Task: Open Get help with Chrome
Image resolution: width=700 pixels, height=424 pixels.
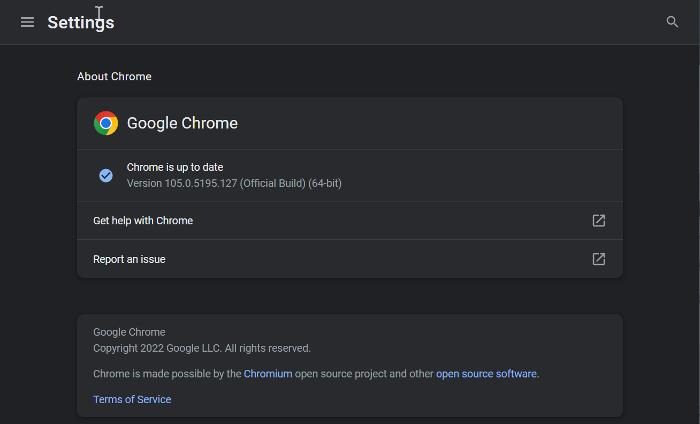Action: click(x=350, y=220)
